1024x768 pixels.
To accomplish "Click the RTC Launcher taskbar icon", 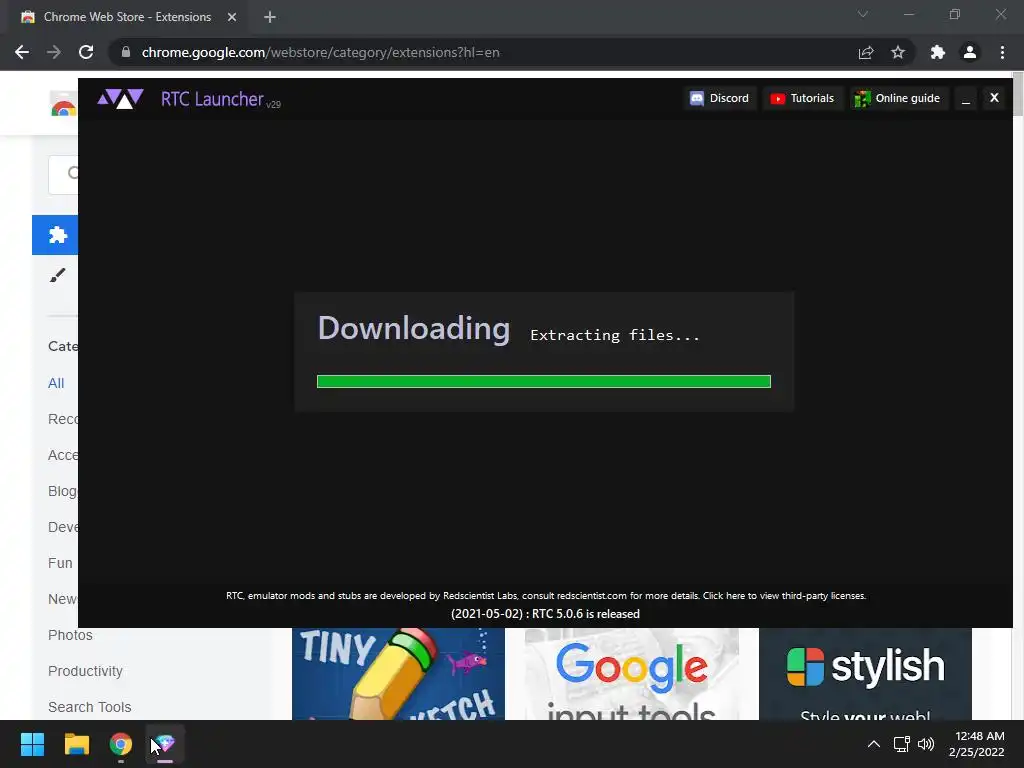I will (x=165, y=744).
